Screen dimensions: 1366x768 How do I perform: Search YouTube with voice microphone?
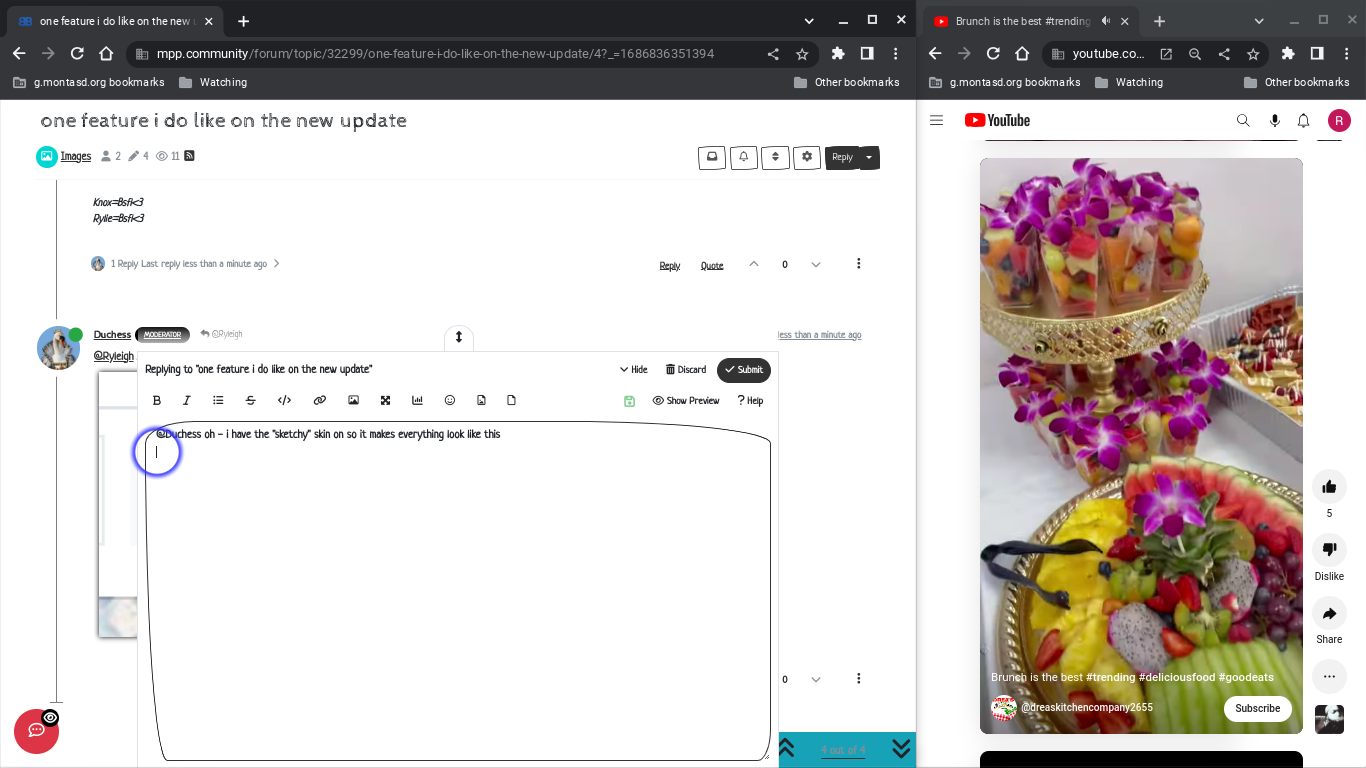coord(1274,120)
